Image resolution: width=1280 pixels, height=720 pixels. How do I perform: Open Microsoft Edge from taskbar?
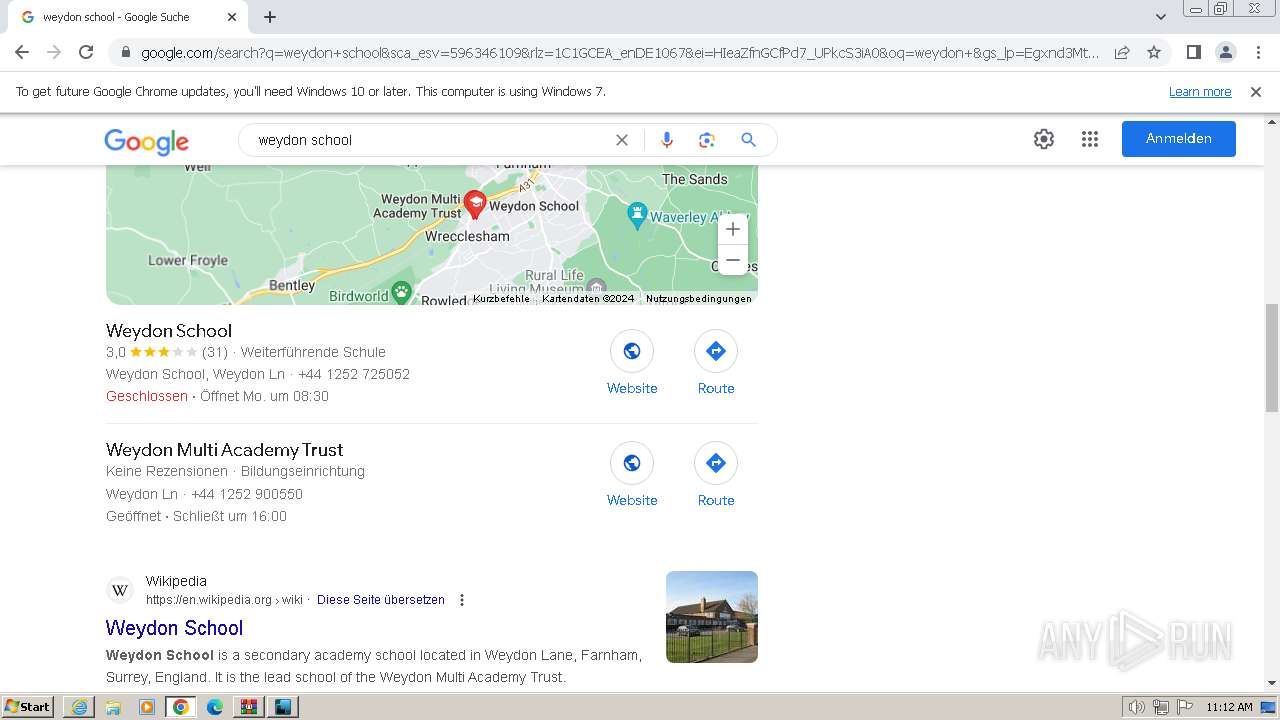click(x=214, y=707)
